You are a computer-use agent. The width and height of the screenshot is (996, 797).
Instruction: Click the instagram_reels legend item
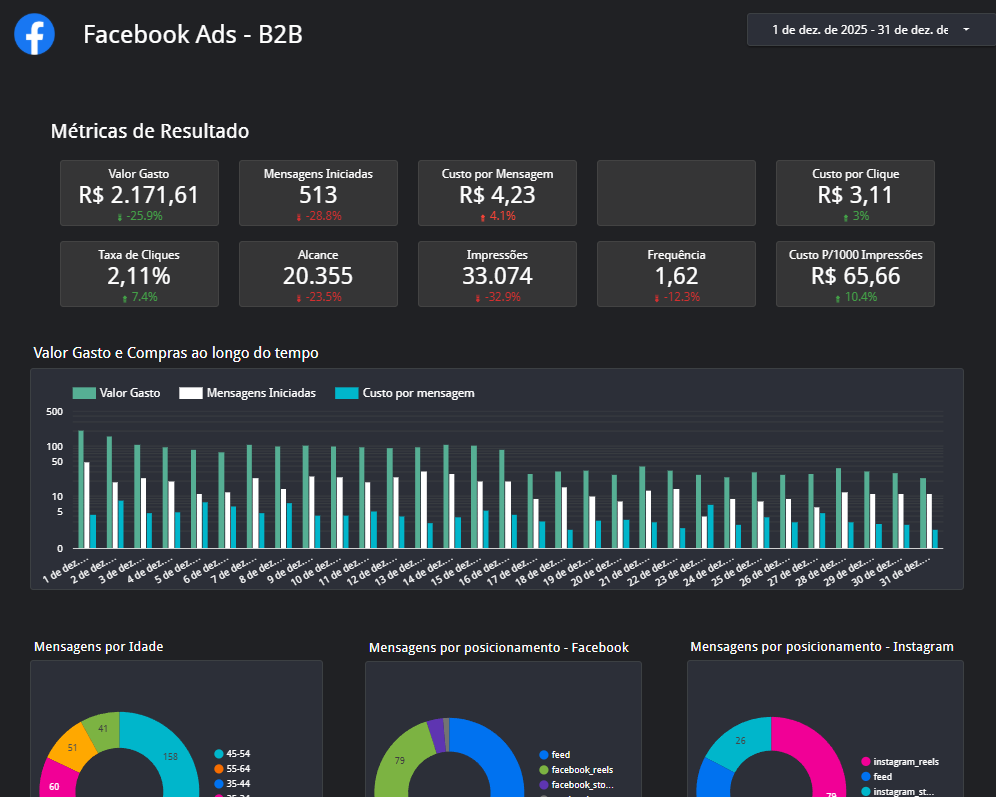point(900,761)
